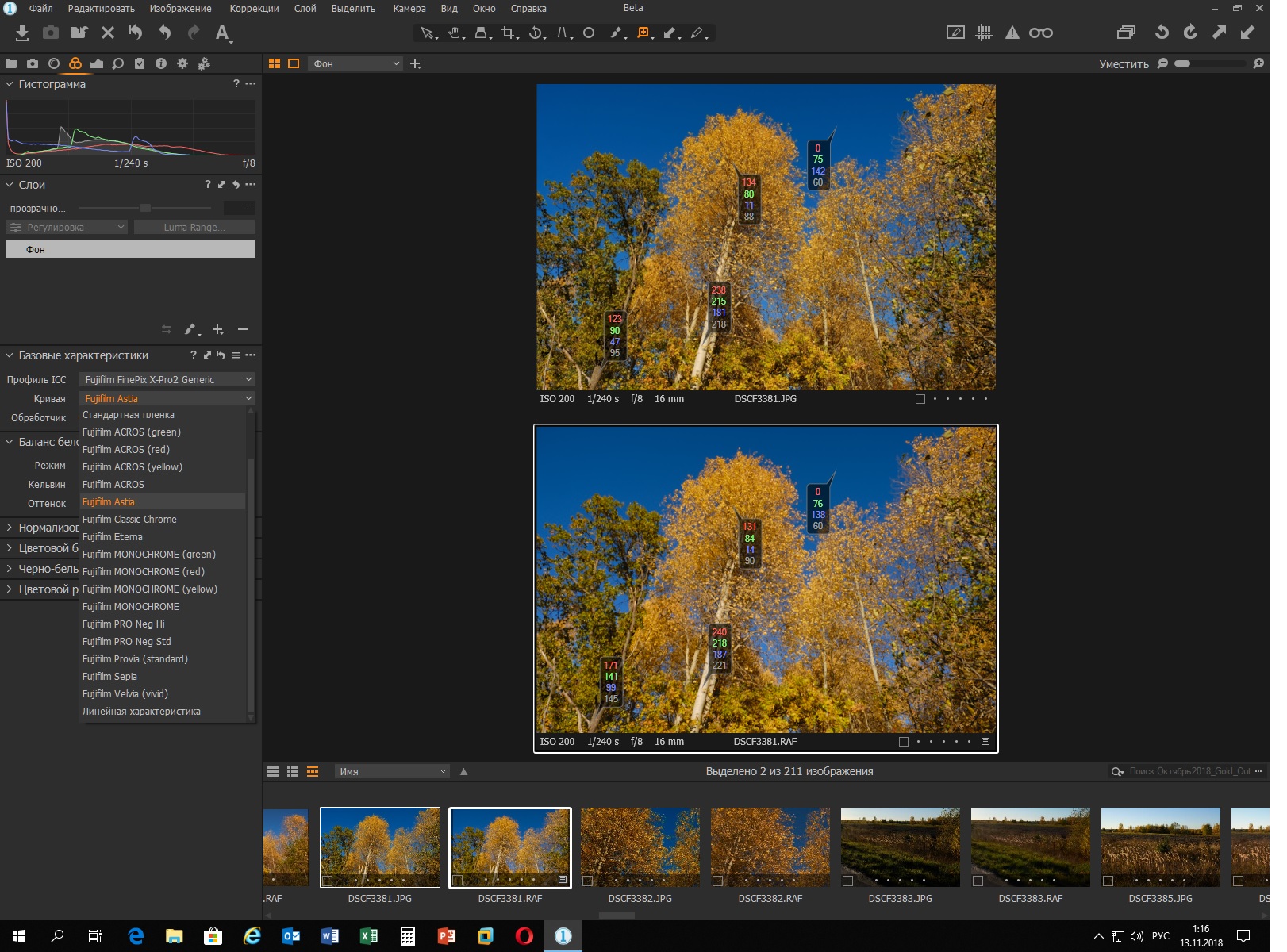Click the remove layer minus button
Viewport: 1287px width, 952px height.
[243, 329]
